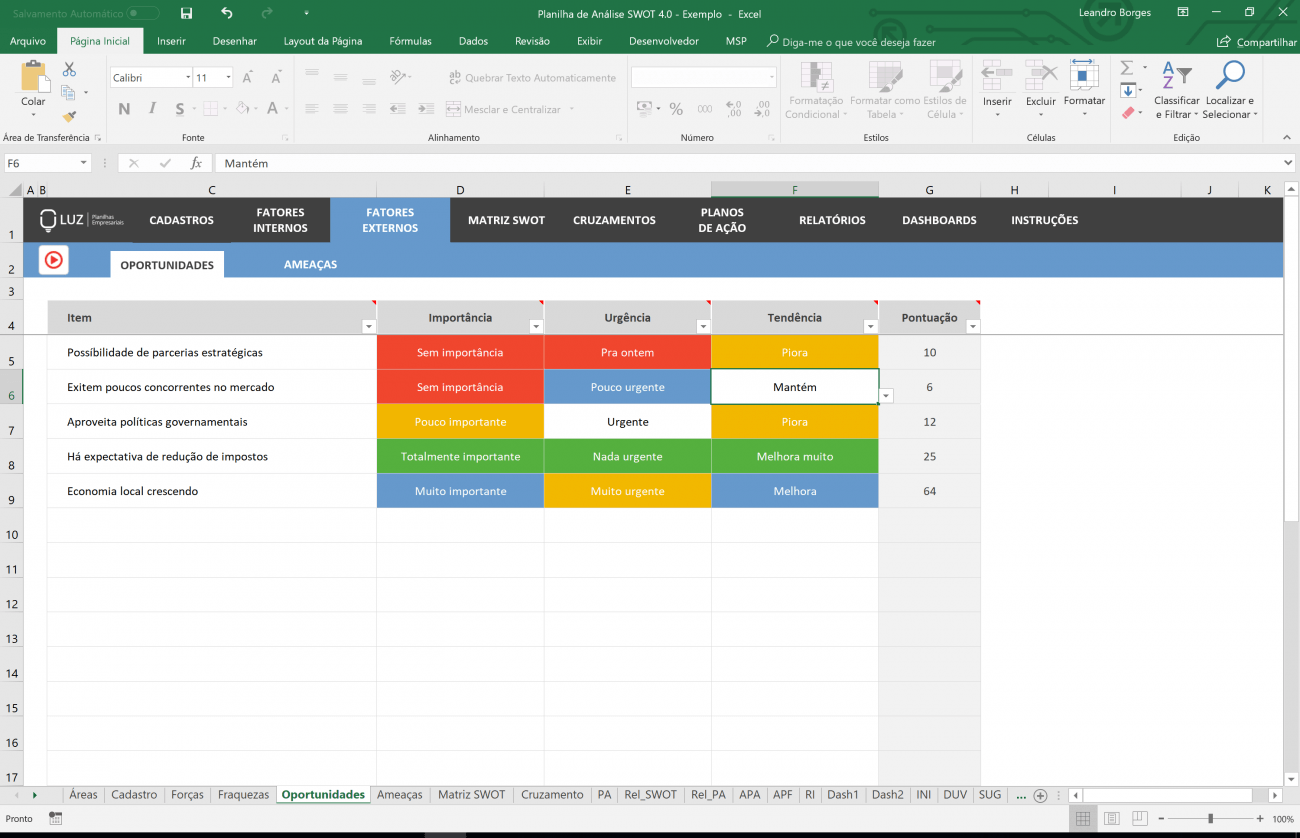Click the fill color paint bucket
Viewport: 1300px width, 838px height.
point(242,109)
